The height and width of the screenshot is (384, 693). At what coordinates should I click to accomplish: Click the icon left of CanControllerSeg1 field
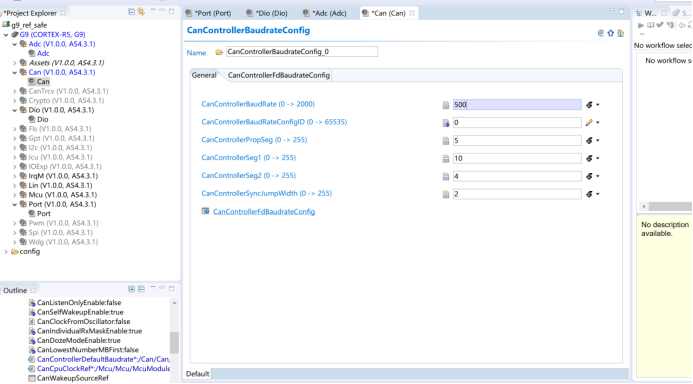click(x=446, y=159)
